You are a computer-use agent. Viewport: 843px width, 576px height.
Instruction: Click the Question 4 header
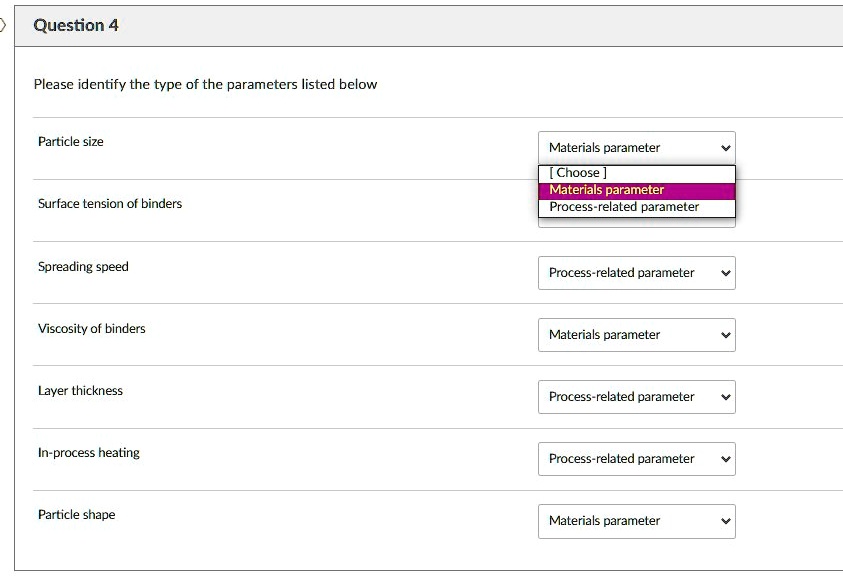pyautogui.click(x=75, y=26)
